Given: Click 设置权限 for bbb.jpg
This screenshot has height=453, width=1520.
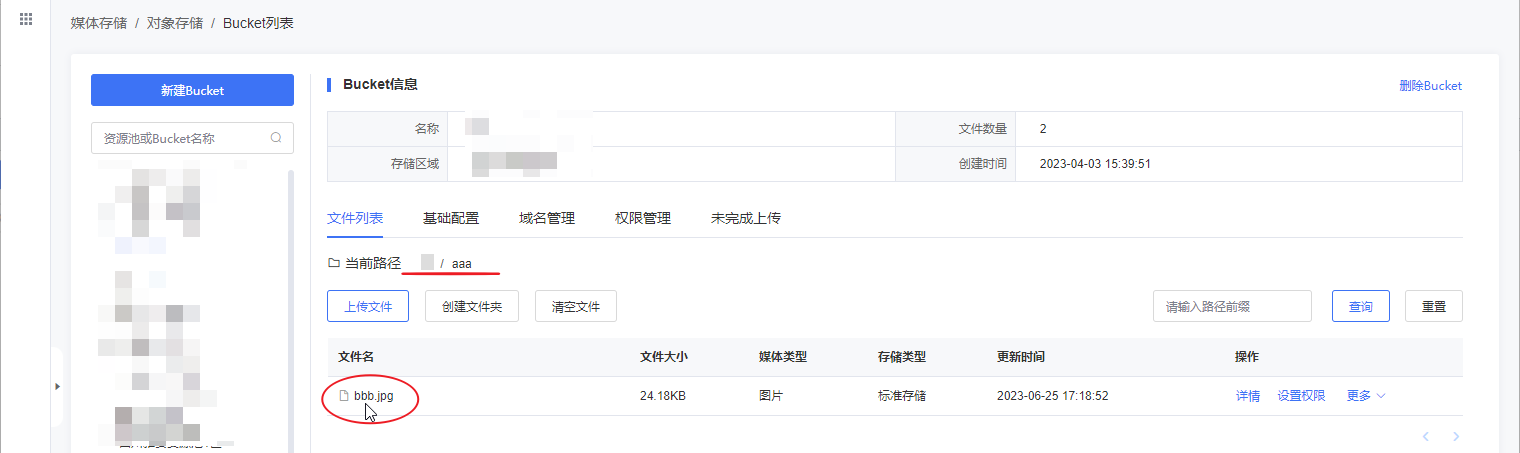Looking at the screenshot, I should click(1301, 396).
